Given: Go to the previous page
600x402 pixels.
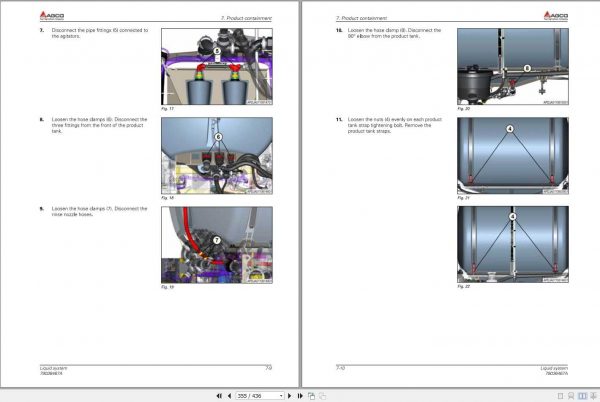Looking at the screenshot, I should [x=229, y=396].
